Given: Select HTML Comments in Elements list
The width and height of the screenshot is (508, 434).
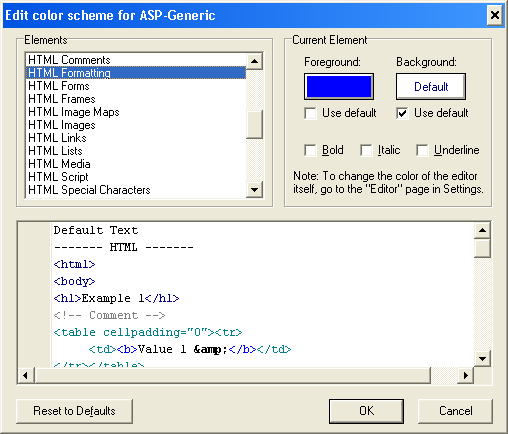Looking at the screenshot, I should point(136,60).
